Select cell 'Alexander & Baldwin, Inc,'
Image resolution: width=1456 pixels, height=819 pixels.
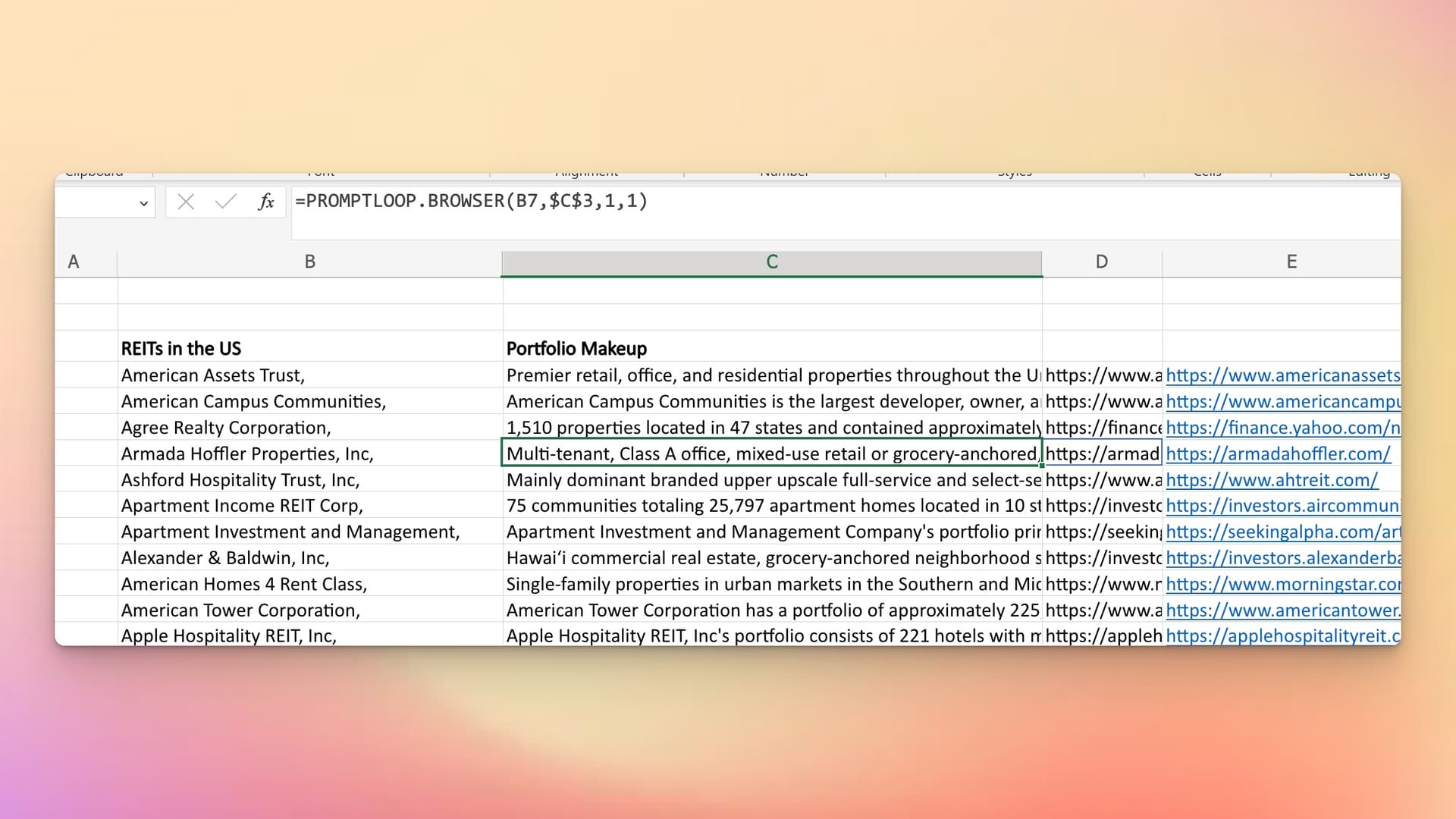tap(309, 558)
